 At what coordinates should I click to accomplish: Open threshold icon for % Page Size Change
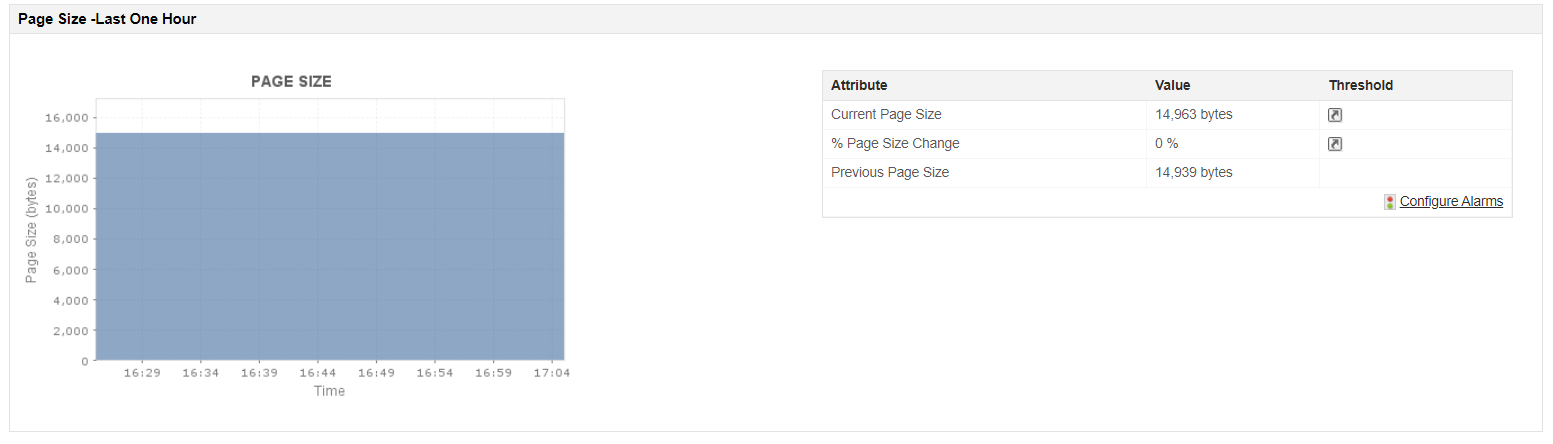tap(1335, 144)
